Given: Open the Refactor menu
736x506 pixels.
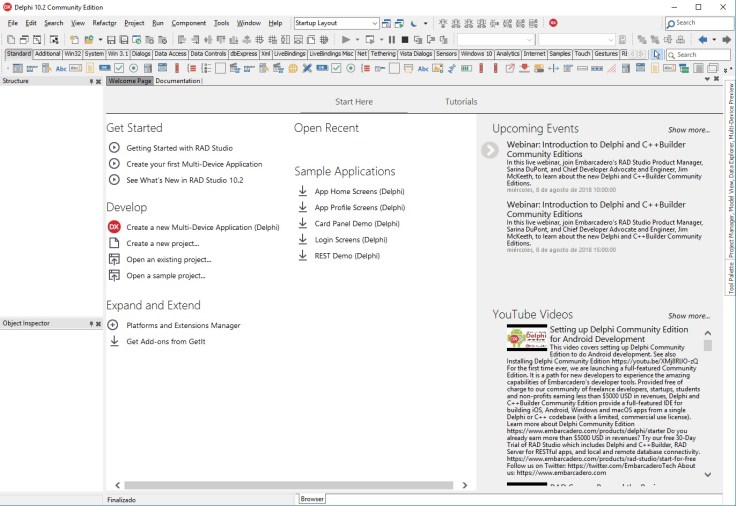Looking at the screenshot, I should click(x=104, y=22).
